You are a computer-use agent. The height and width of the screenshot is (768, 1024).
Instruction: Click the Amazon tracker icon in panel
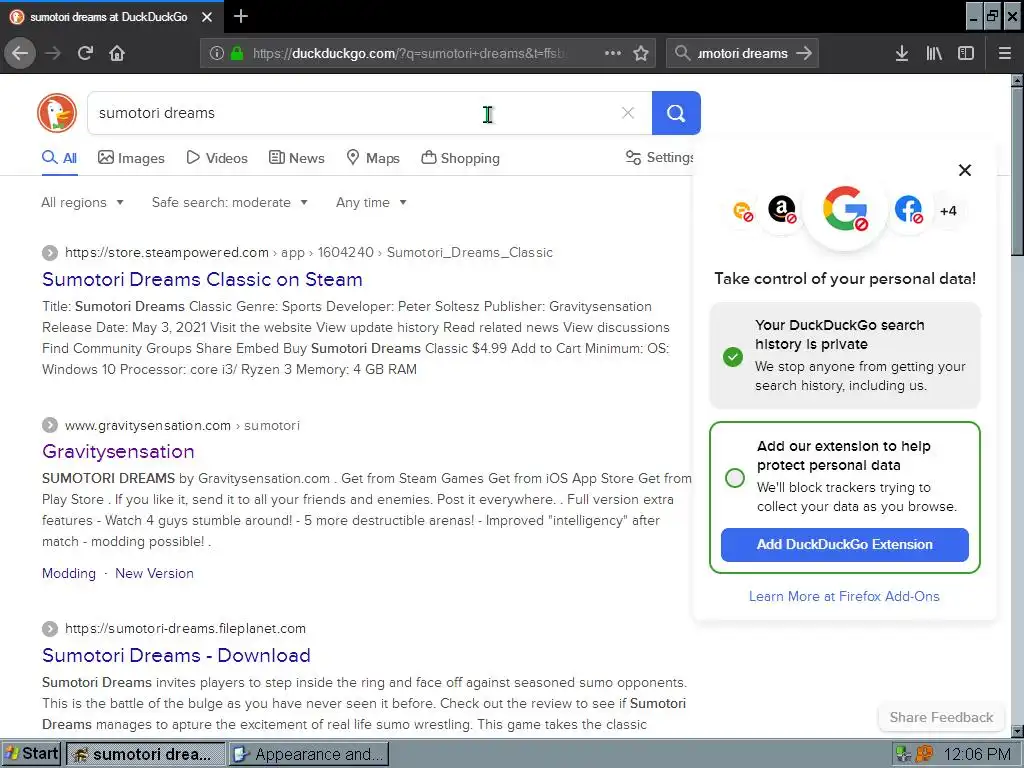tap(782, 210)
